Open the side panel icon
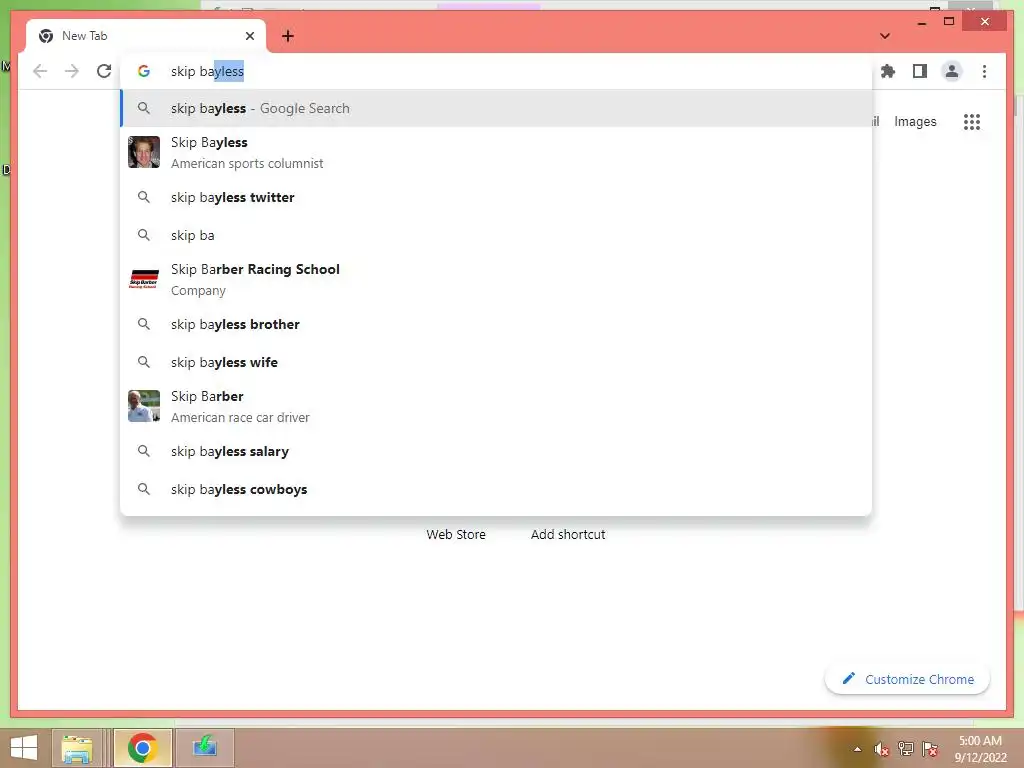Viewport: 1024px width, 768px height. pyautogui.click(x=920, y=71)
